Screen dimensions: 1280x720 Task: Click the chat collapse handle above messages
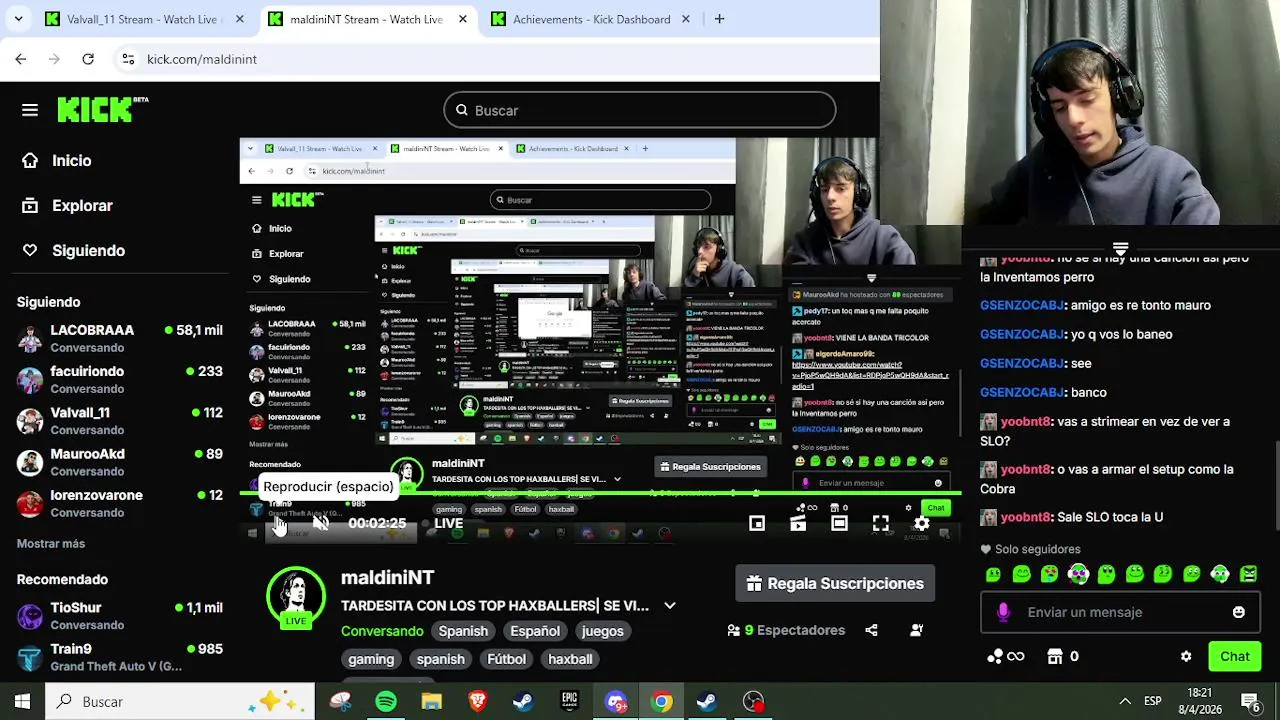click(x=1120, y=248)
